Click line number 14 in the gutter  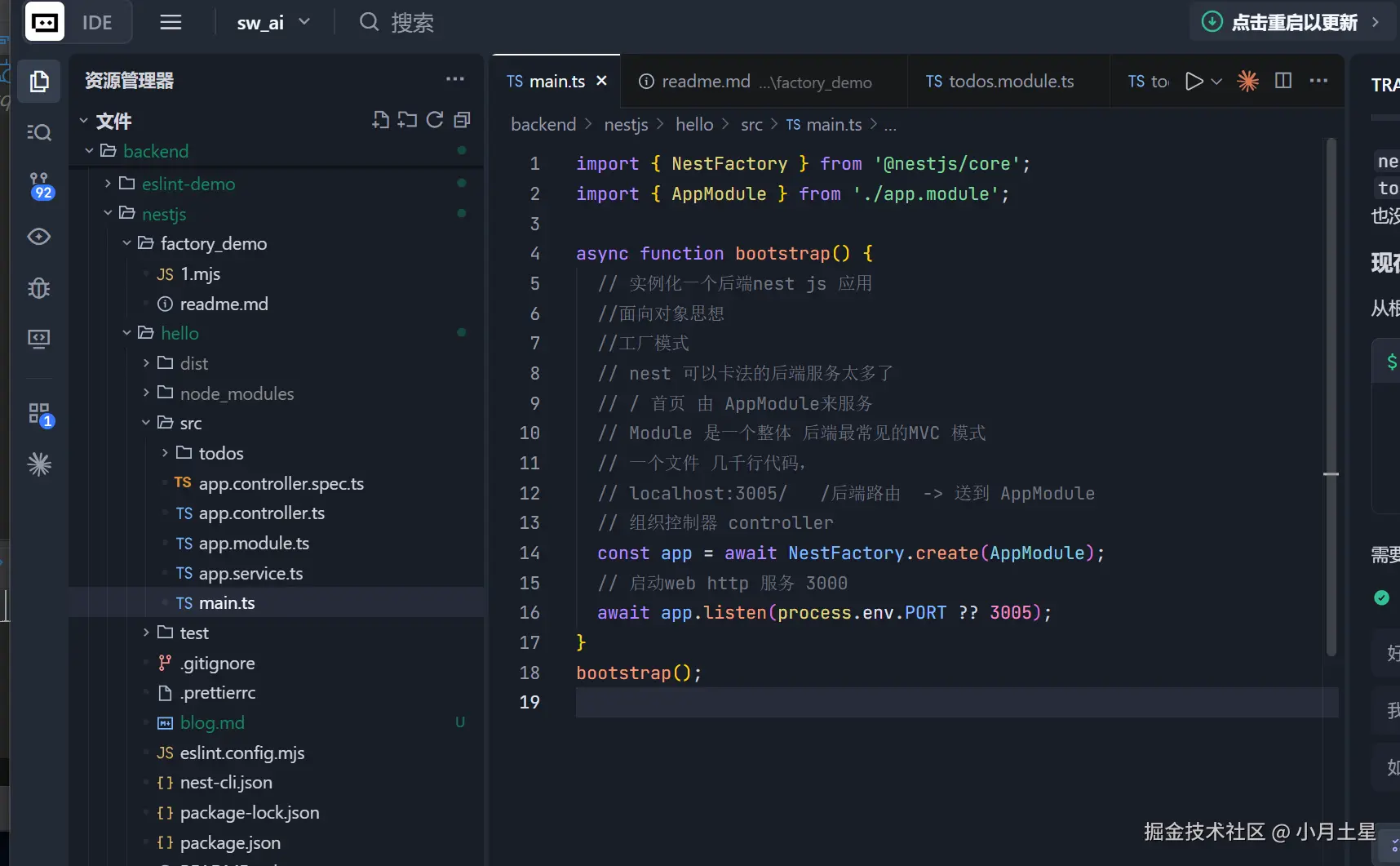(529, 553)
